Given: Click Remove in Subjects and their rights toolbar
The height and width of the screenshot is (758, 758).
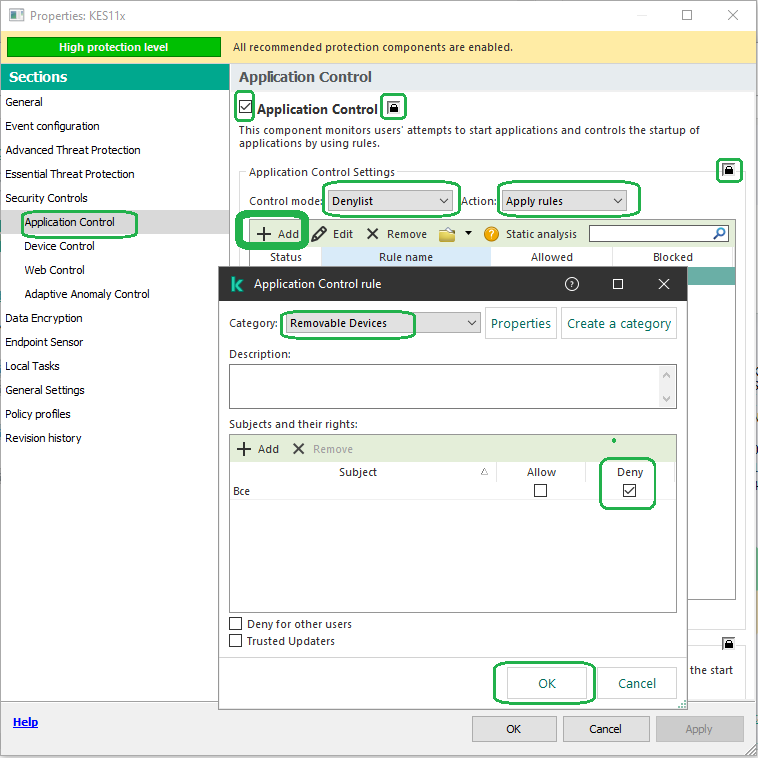Looking at the screenshot, I should [323, 449].
